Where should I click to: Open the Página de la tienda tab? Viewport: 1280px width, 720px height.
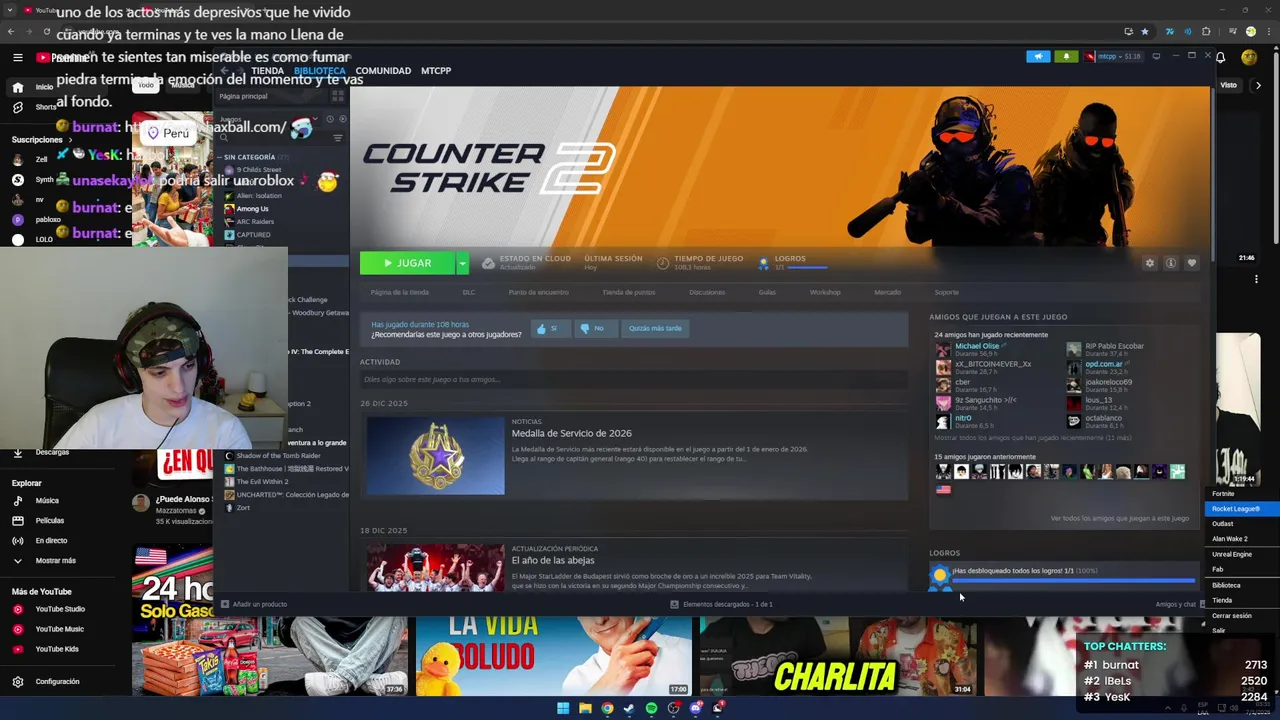[x=399, y=292]
